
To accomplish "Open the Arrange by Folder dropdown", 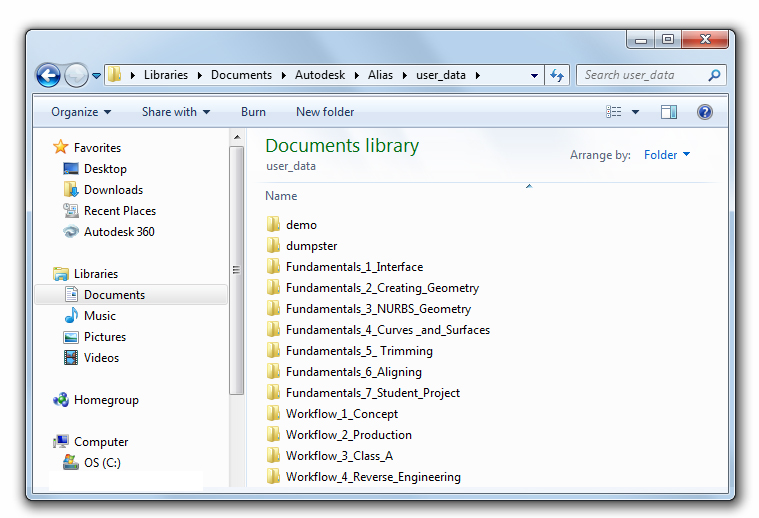I will [666, 155].
